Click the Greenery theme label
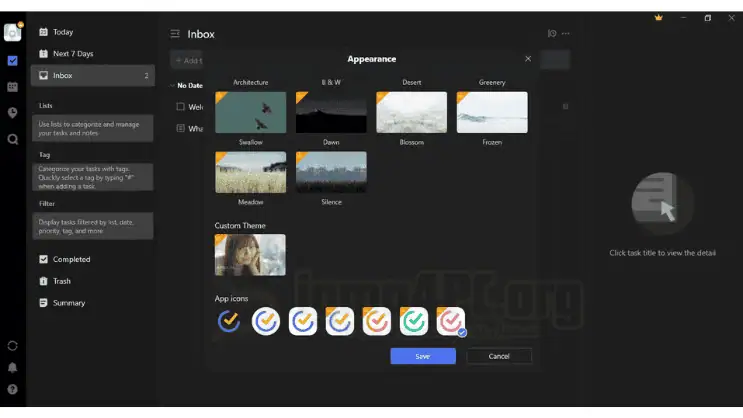743x418 pixels. (492, 82)
